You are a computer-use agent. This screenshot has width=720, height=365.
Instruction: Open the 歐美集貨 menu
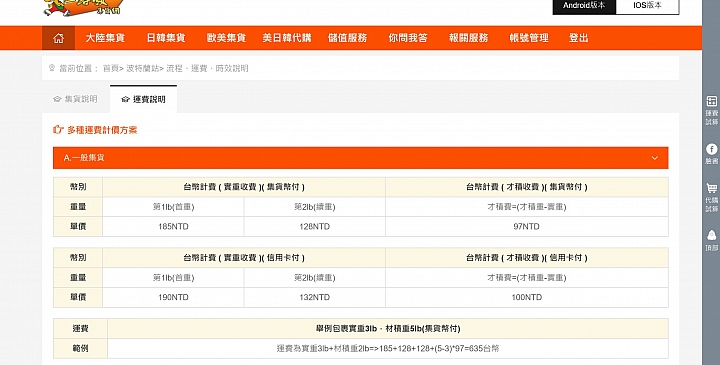pos(226,38)
